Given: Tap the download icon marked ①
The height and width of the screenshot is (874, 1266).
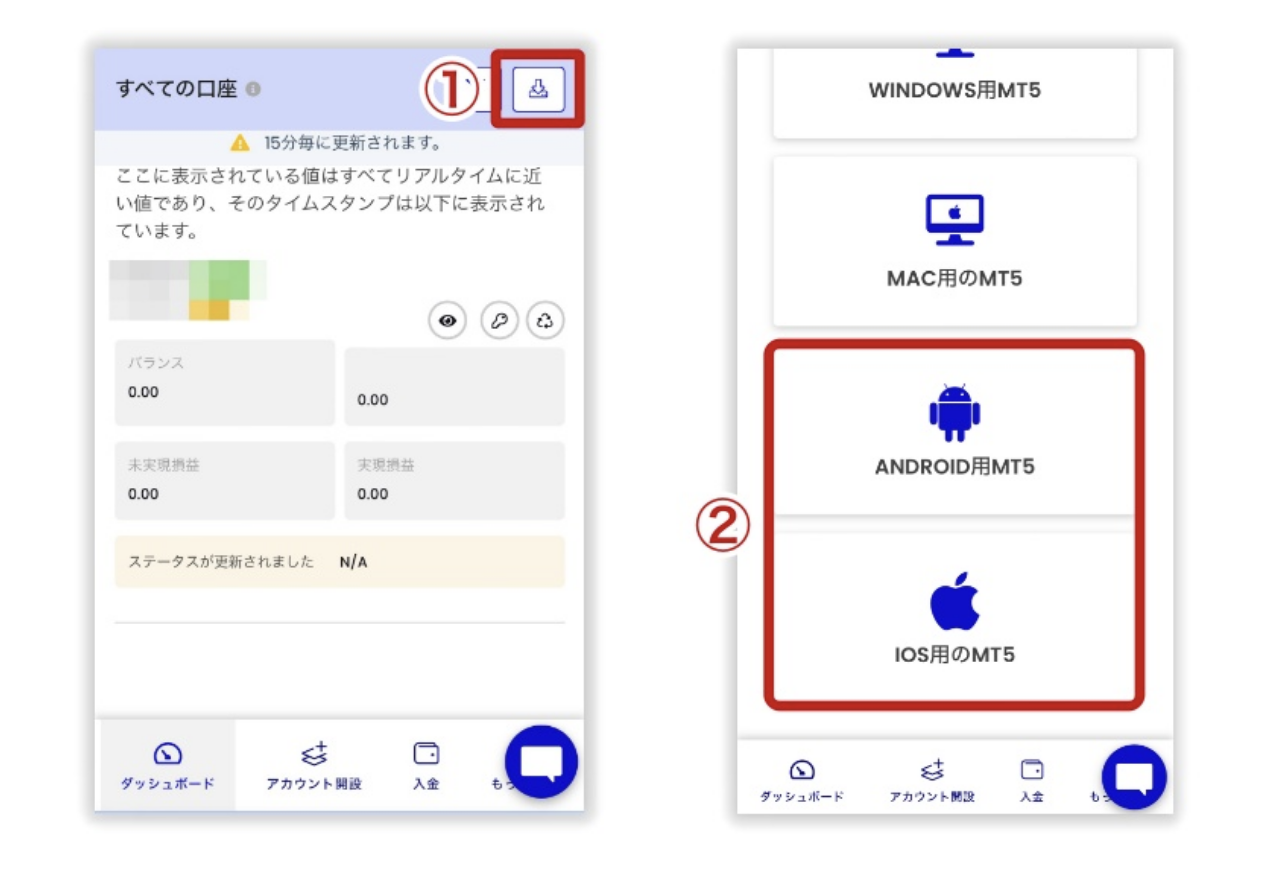Looking at the screenshot, I should (538, 90).
